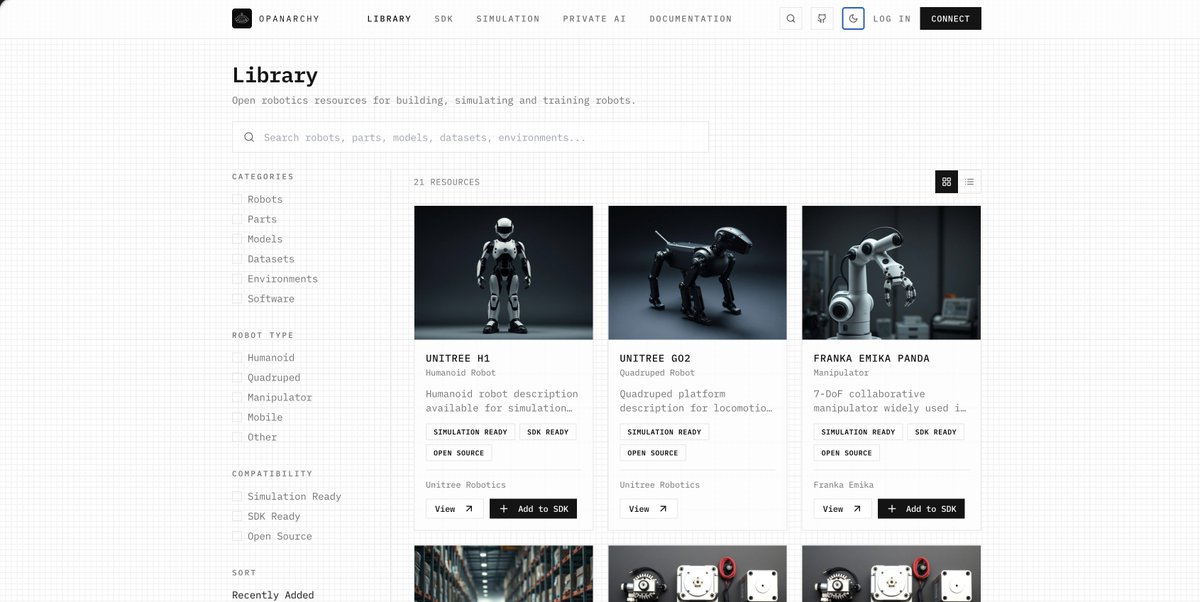The height and width of the screenshot is (602, 1200).
Task: Click the SDK Ready tag on Franka Emika Panda
Action: click(936, 432)
